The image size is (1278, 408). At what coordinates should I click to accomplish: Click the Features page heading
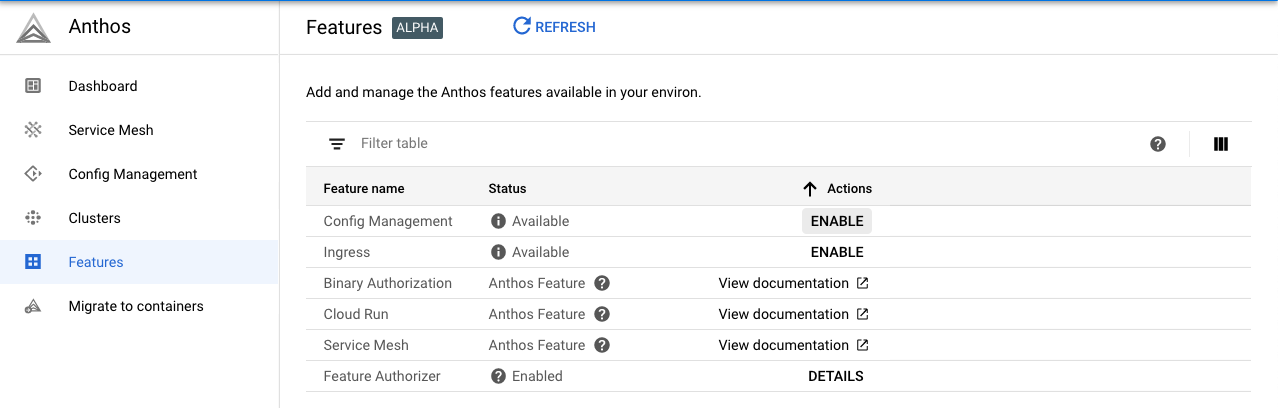click(344, 27)
